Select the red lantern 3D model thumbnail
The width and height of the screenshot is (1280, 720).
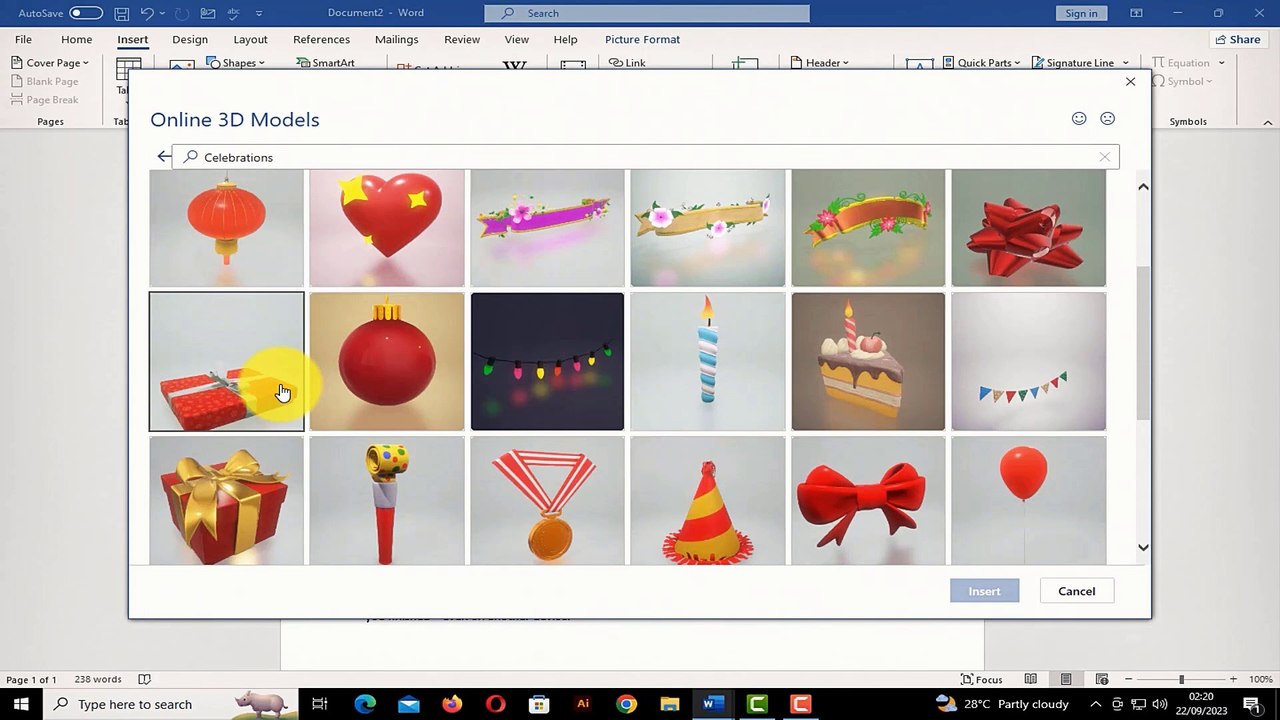pyautogui.click(x=226, y=228)
